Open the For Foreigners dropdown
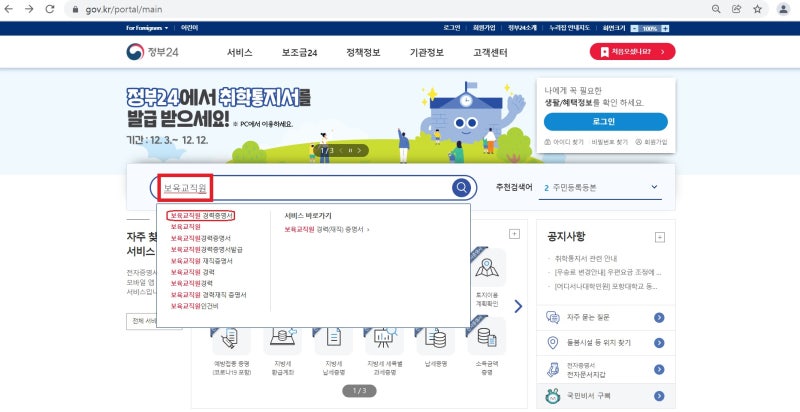 click(147, 28)
